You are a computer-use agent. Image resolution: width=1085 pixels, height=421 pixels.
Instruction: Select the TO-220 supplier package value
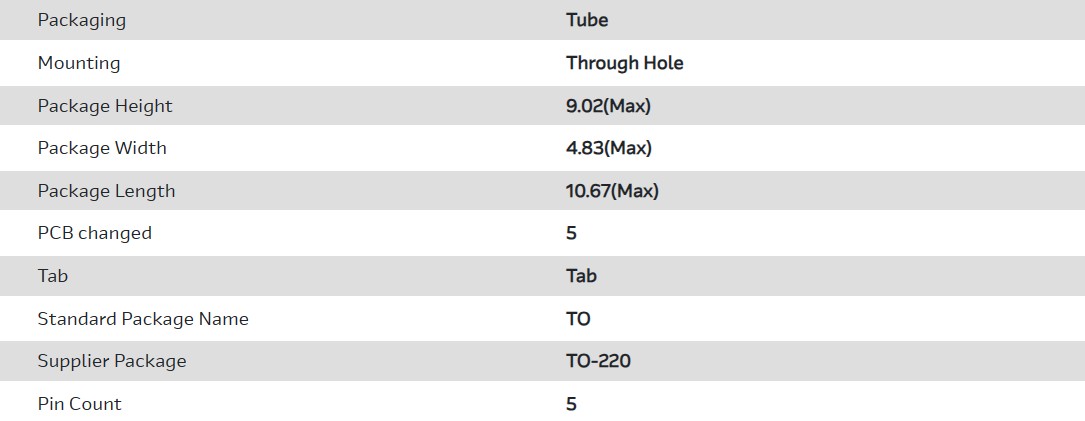(x=598, y=361)
